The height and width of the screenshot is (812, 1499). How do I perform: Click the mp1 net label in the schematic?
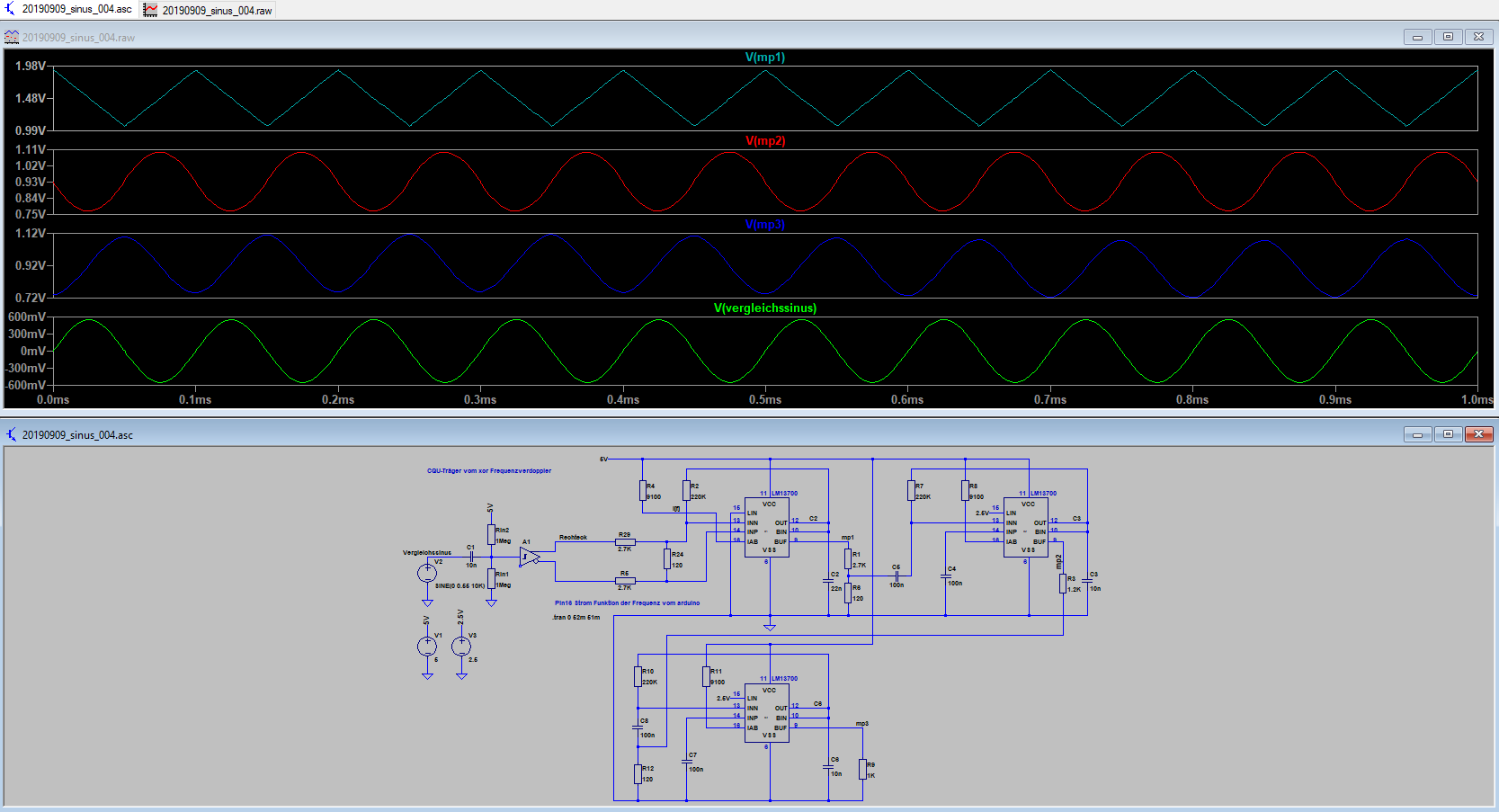847,537
